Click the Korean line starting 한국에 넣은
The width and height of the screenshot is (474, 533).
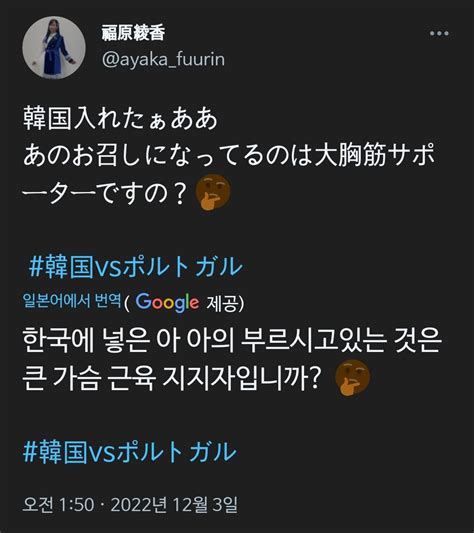[232, 340]
